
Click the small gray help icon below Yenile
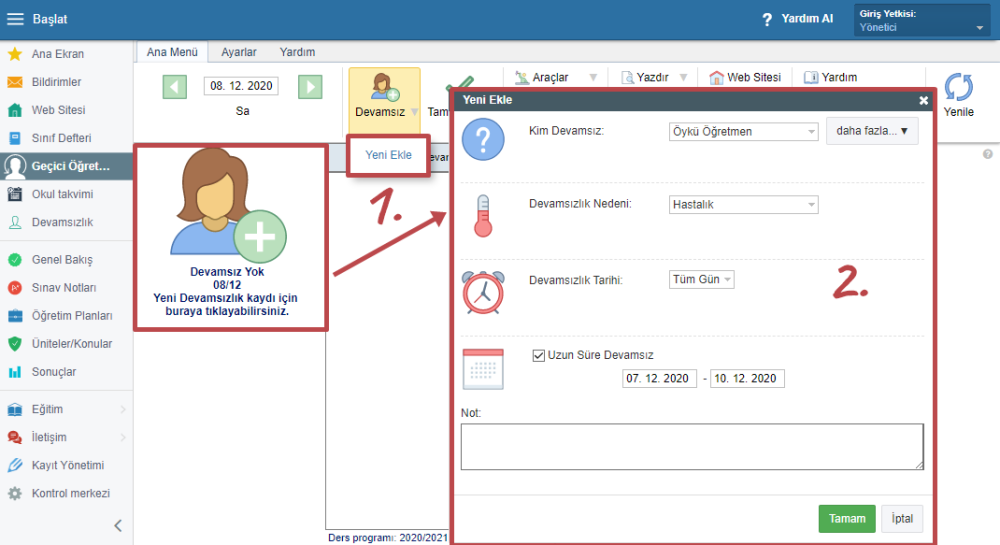[x=987, y=154]
